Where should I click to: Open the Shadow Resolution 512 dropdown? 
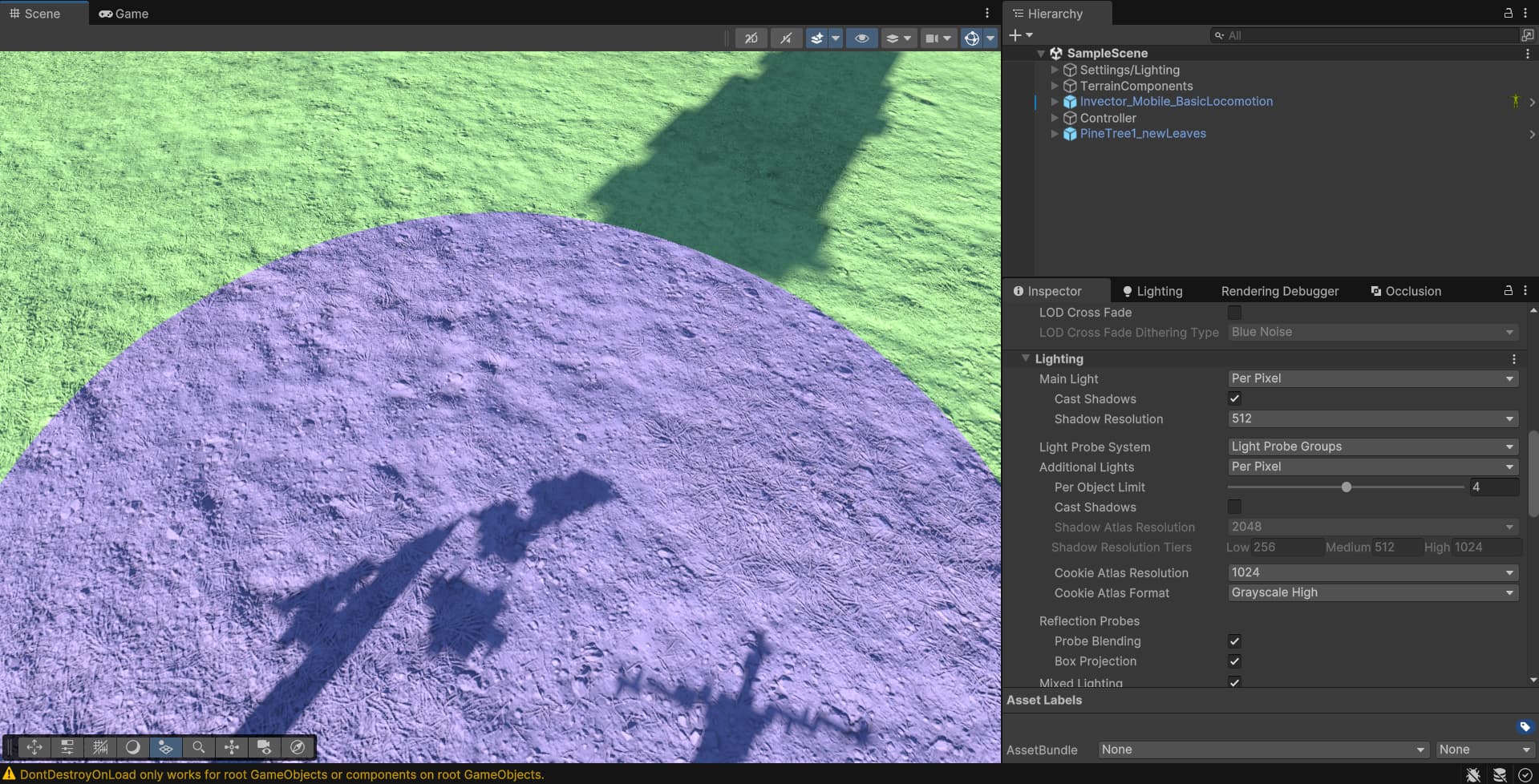point(1373,418)
